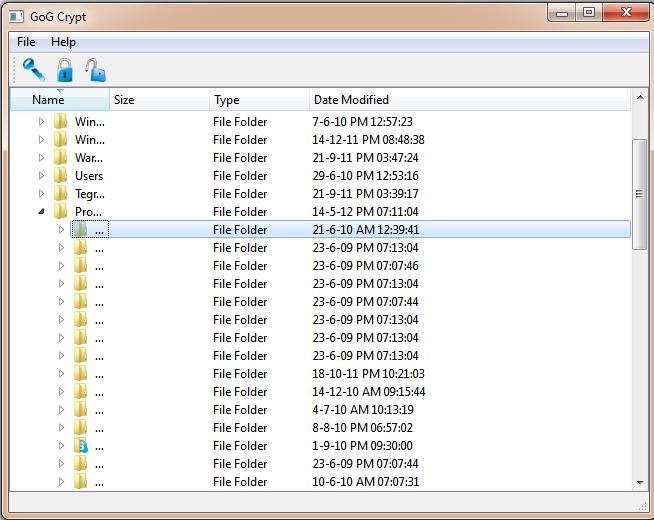Open the File menu
Screen dimensions: 654x520
tap(26, 42)
